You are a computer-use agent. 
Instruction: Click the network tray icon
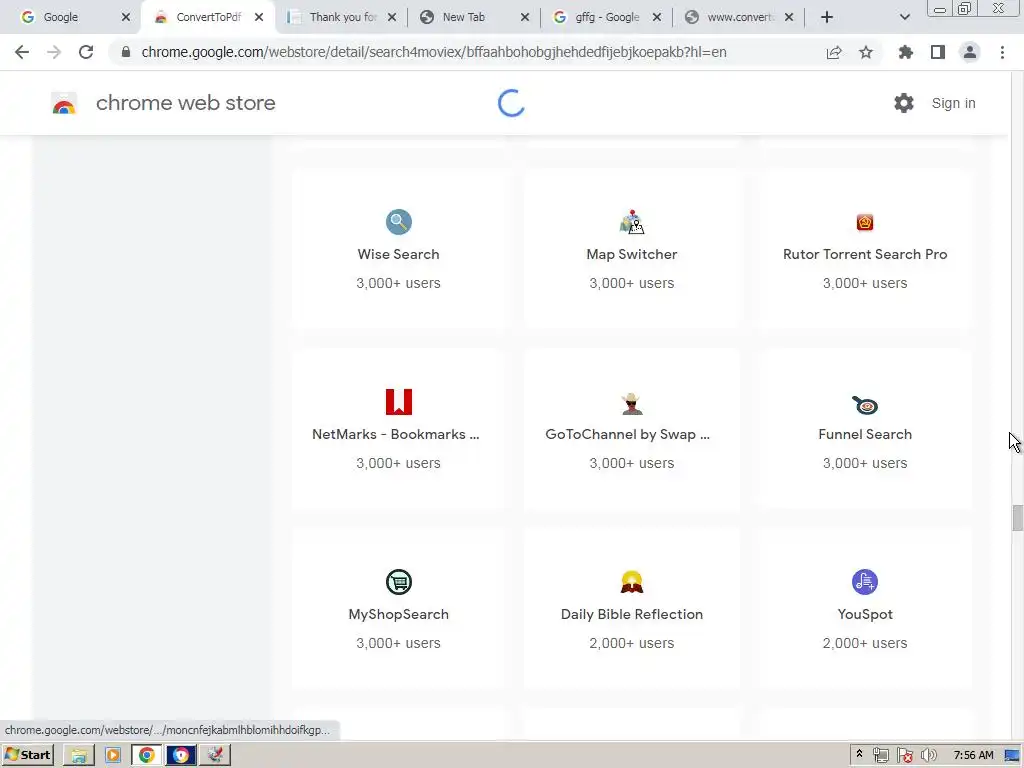(x=881, y=756)
